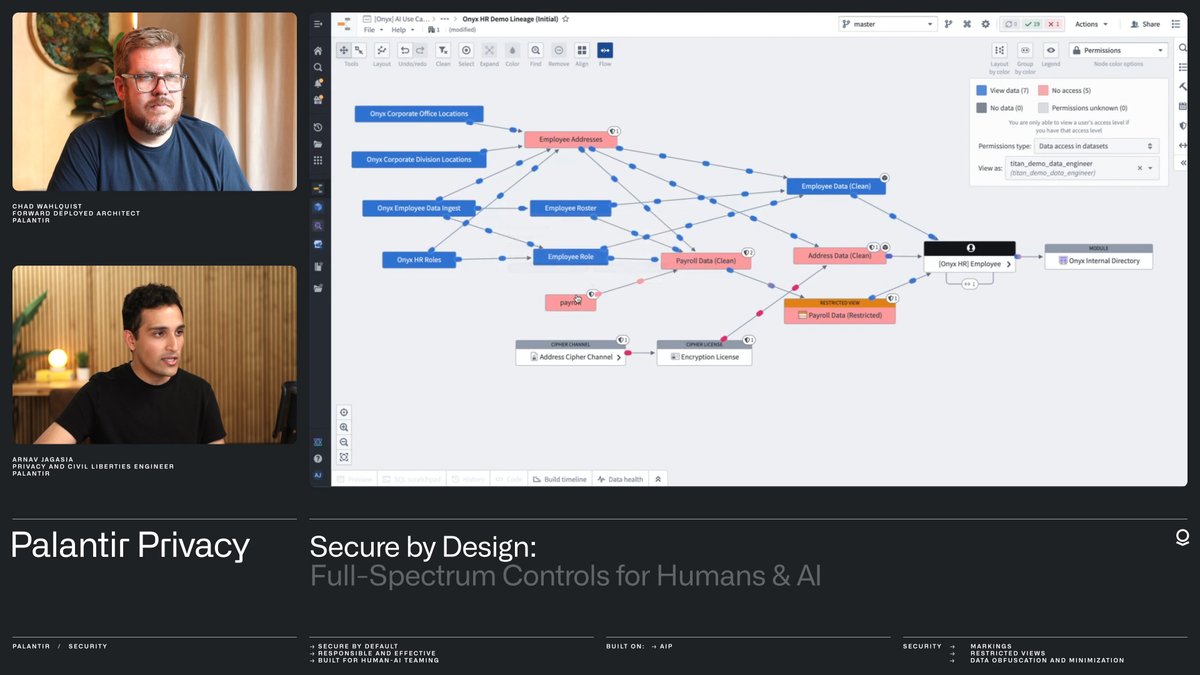
Task: Open the Select tool in toolbar
Action: pos(466,50)
